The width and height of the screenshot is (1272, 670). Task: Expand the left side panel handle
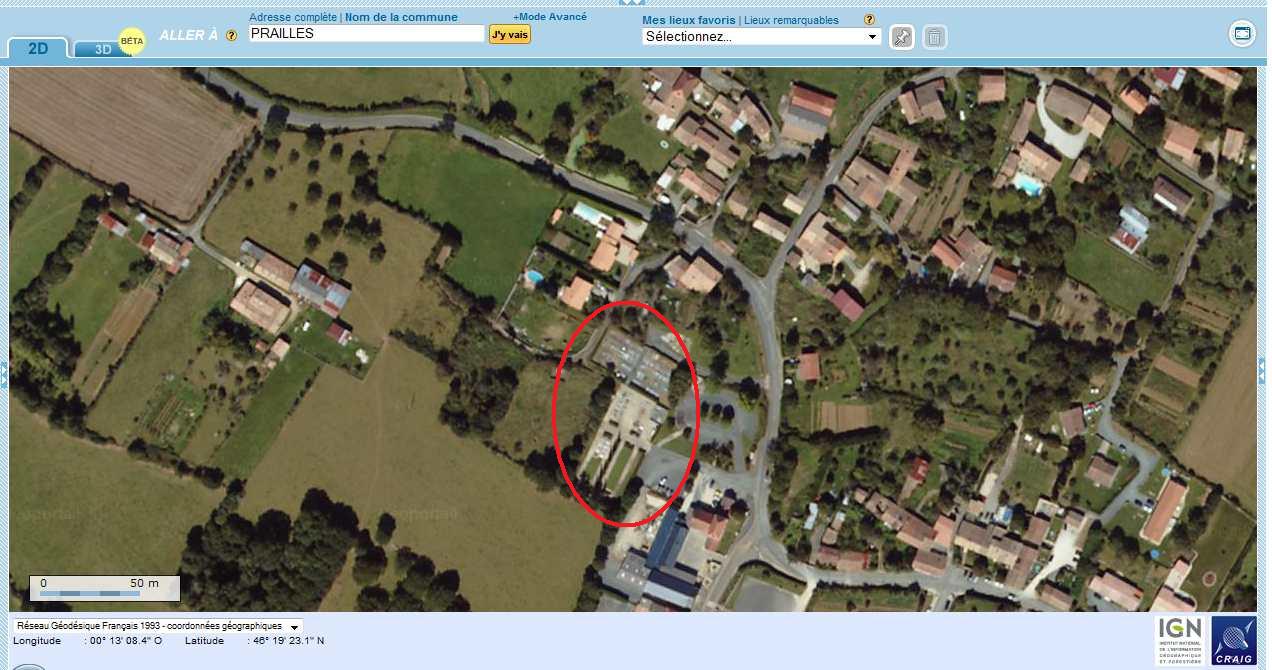[x=4, y=372]
